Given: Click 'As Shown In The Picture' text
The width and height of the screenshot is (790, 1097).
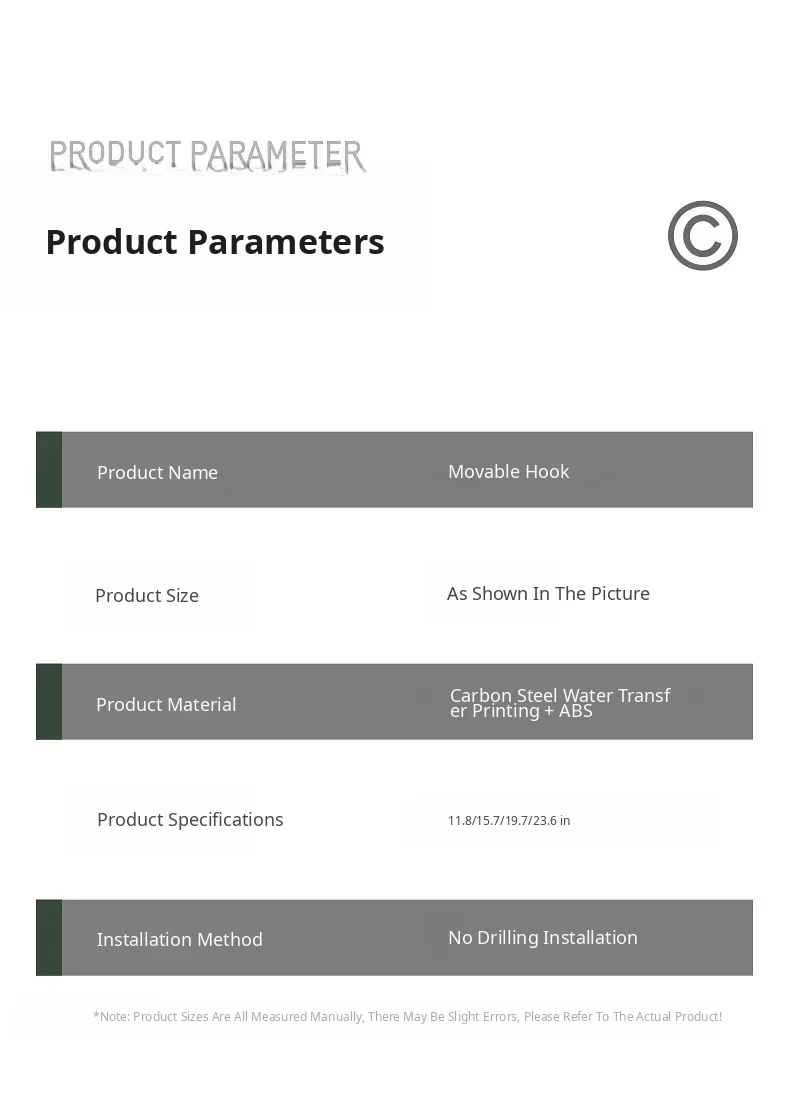Looking at the screenshot, I should [548, 594].
